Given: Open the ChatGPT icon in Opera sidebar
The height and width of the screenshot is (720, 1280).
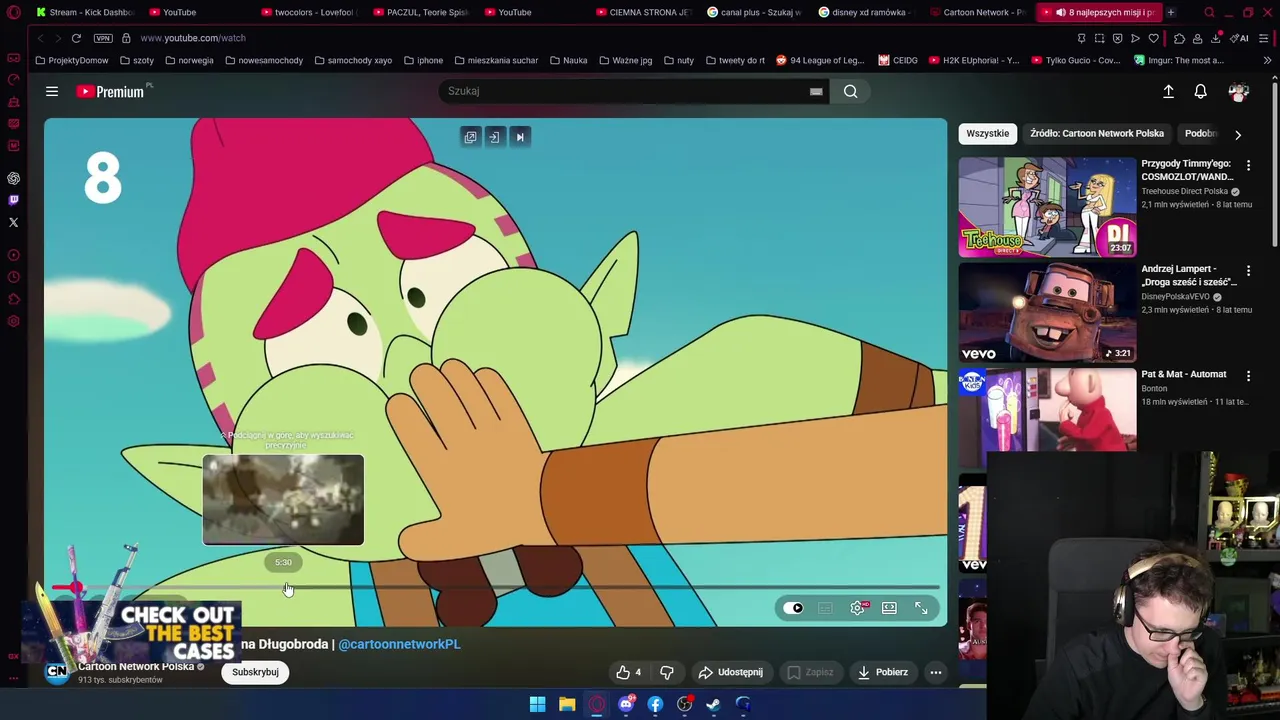Looking at the screenshot, I should (x=13, y=178).
